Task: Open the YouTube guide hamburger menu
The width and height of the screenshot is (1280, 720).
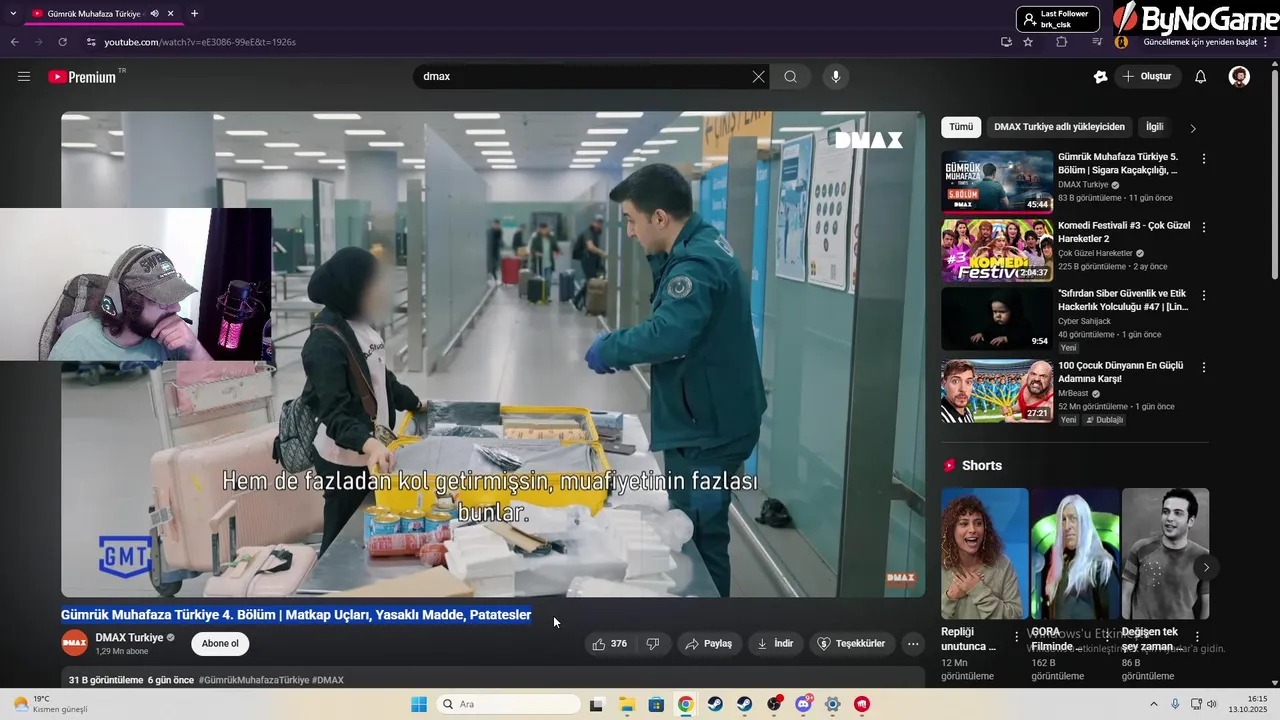Action: (x=24, y=77)
